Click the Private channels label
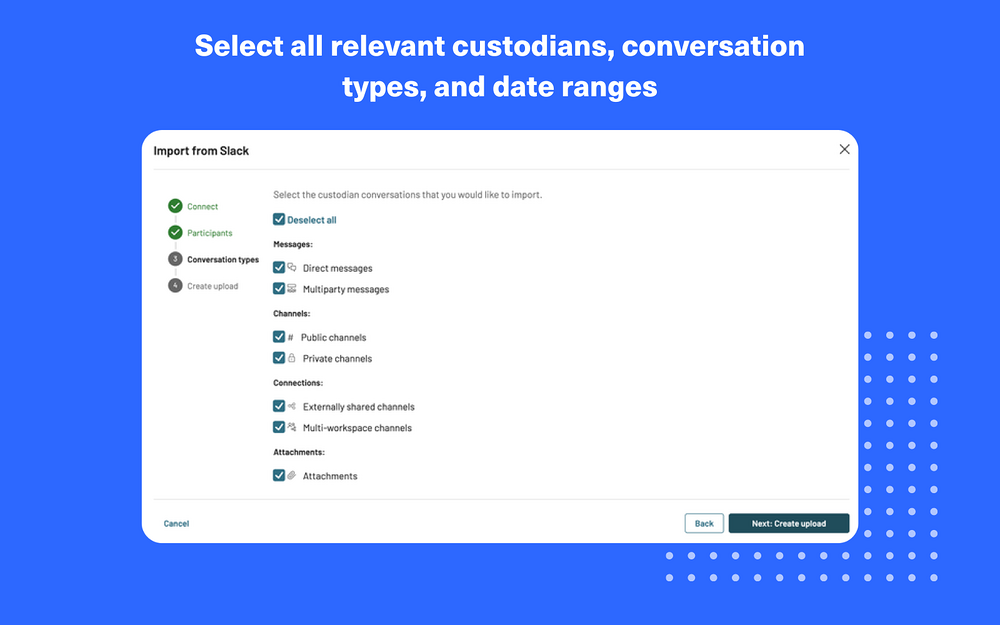Screen dimensions: 1000x625 coord(337,358)
